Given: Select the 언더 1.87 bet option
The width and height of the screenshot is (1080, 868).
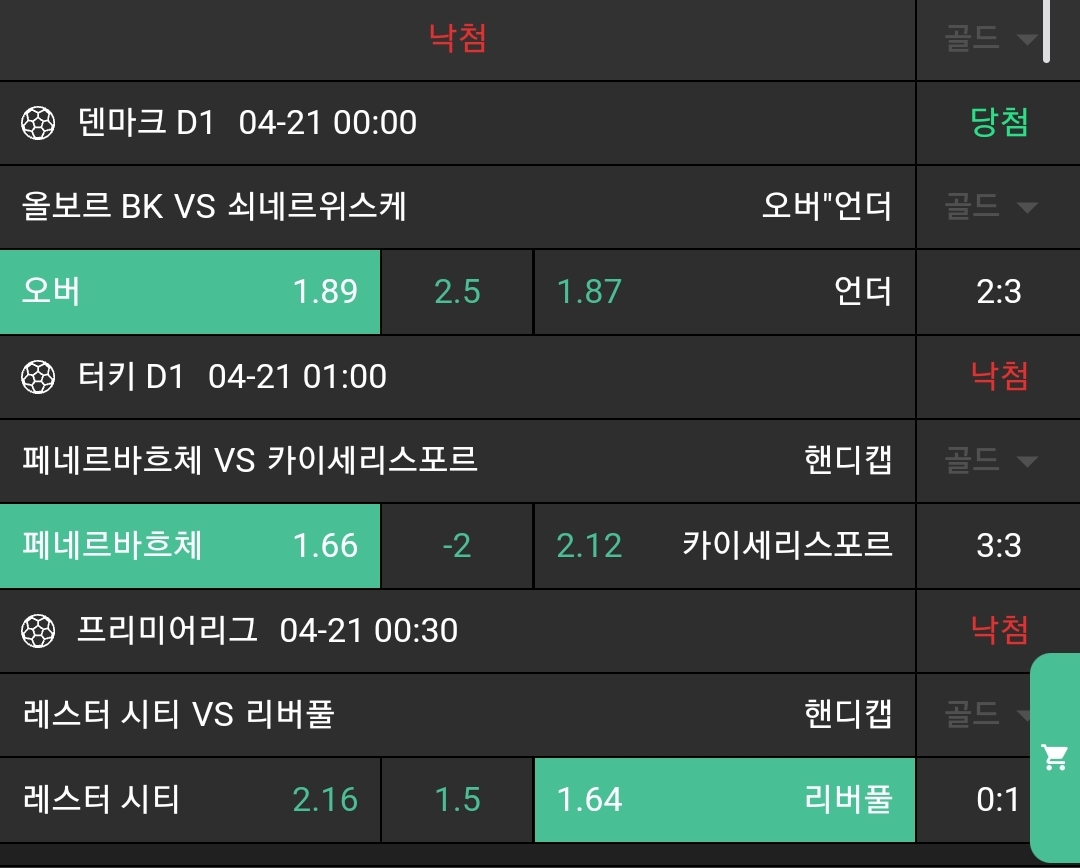Looking at the screenshot, I should click(724, 292).
